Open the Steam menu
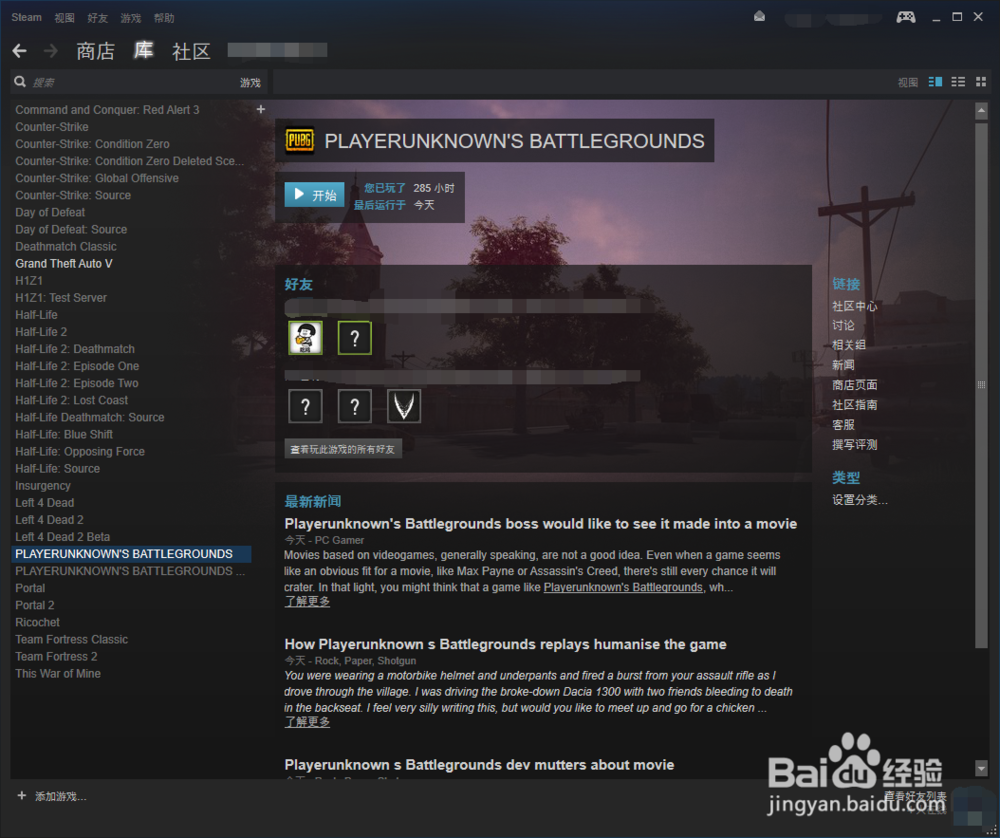 (x=26, y=17)
